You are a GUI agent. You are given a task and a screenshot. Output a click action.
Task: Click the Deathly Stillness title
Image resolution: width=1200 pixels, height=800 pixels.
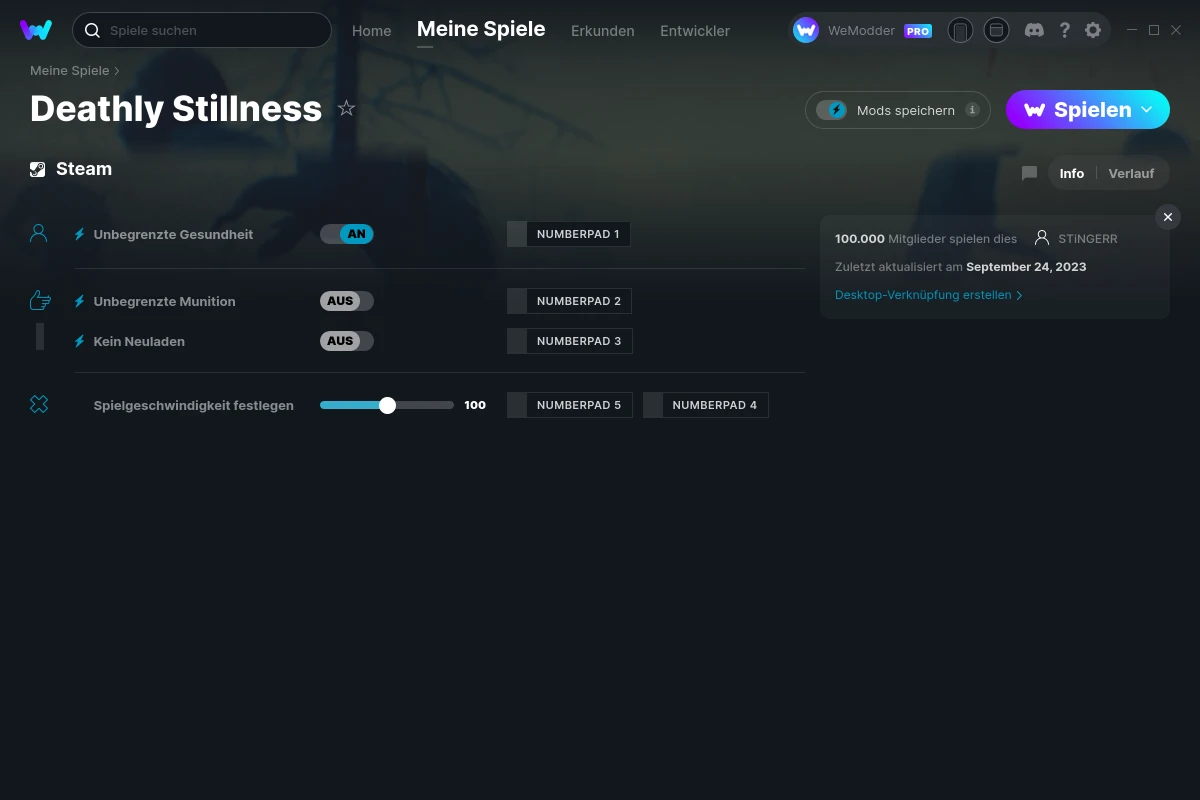pos(176,108)
